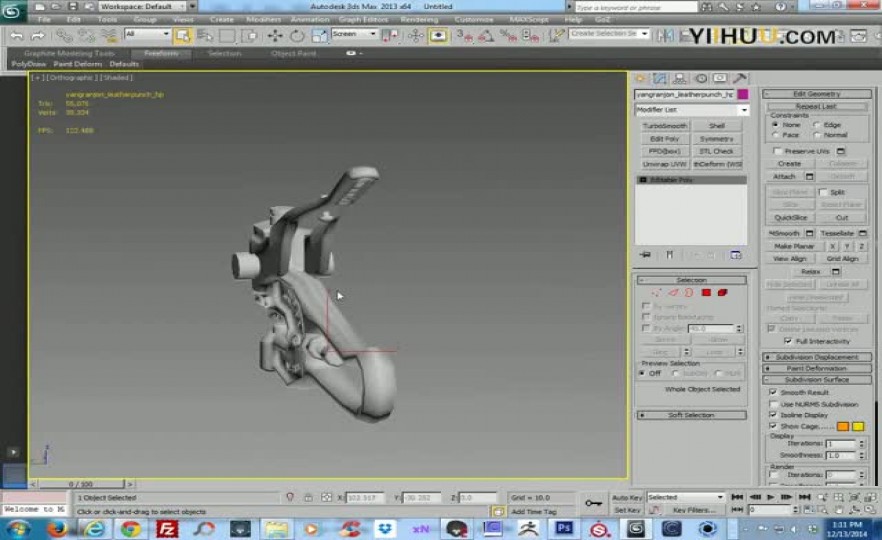Toggle Isoline Display checkbox
882x540 pixels.
(x=773, y=415)
